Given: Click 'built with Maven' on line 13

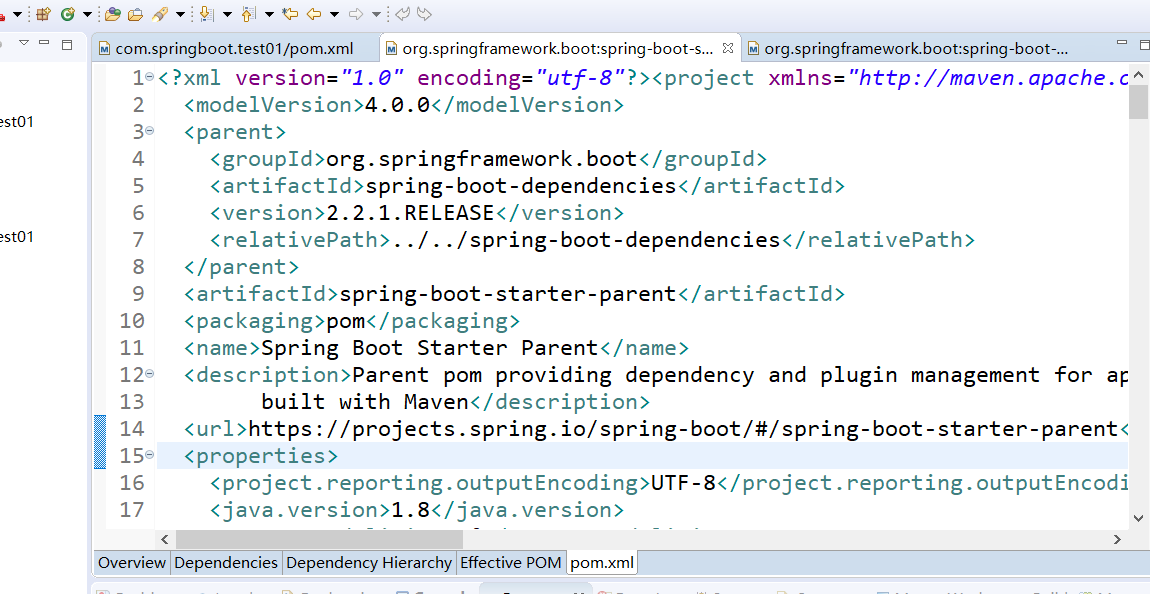Looking at the screenshot, I should tap(365, 402).
